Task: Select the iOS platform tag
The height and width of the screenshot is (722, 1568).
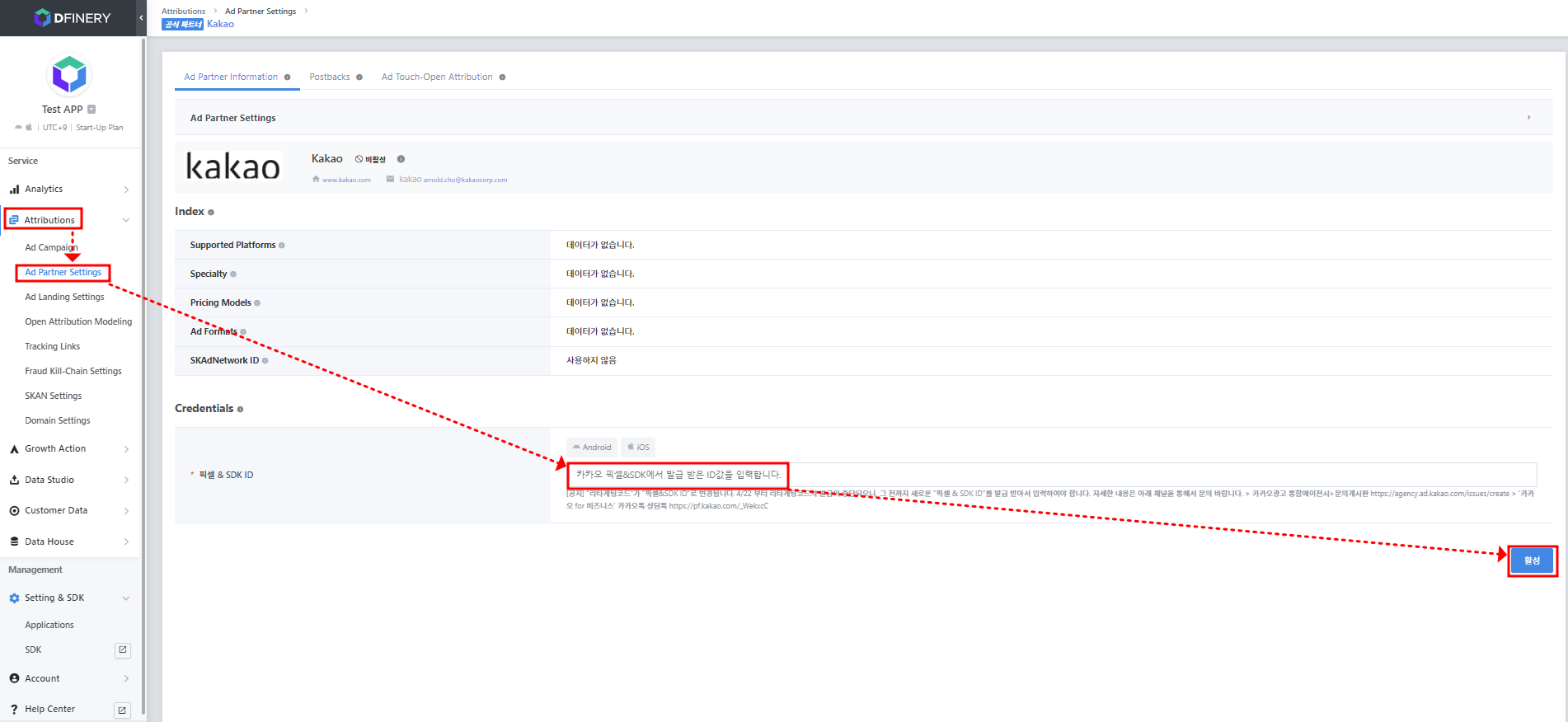Action: [x=638, y=448]
